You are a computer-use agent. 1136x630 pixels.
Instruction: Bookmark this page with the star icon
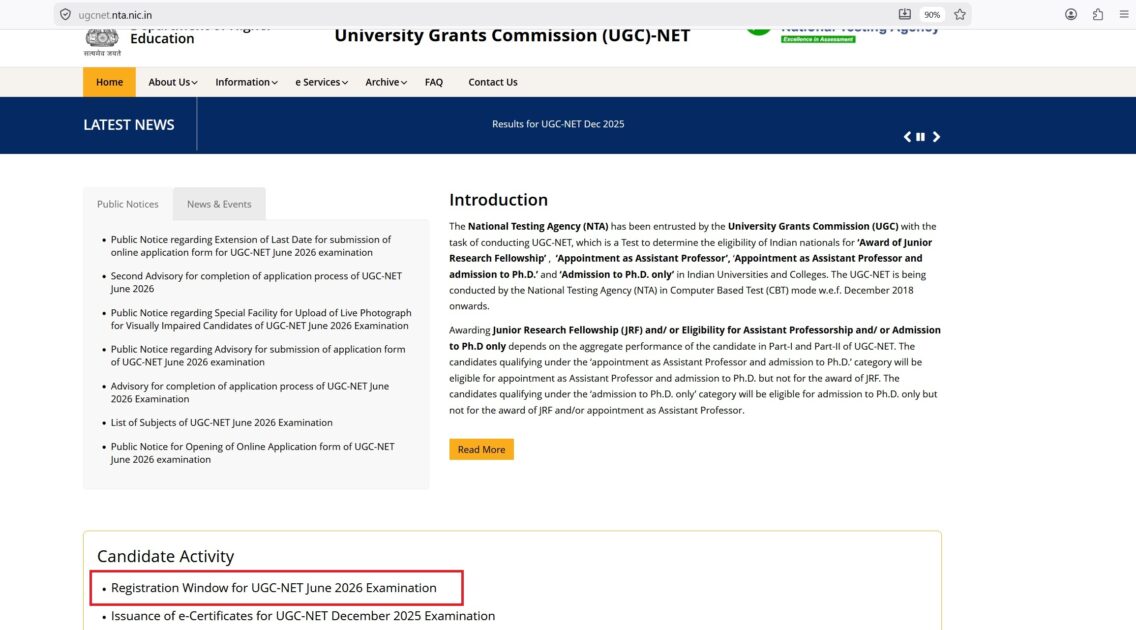pos(960,14)
